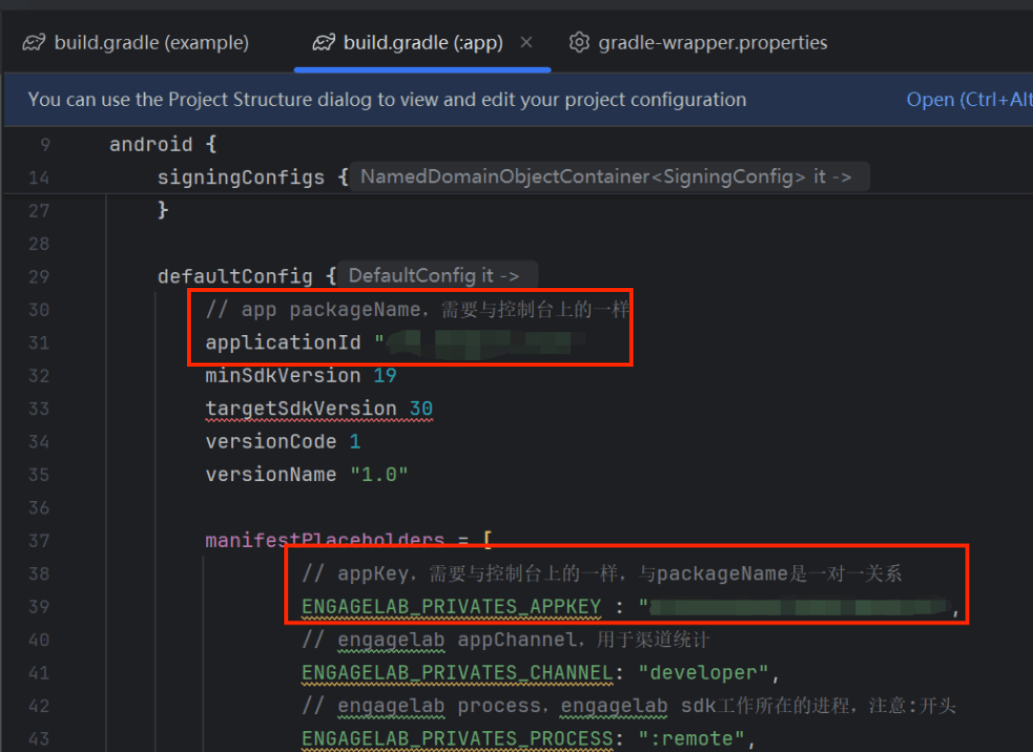
Task: Close the build.gradle (:app) tab
Action: (x=526, y=43)
